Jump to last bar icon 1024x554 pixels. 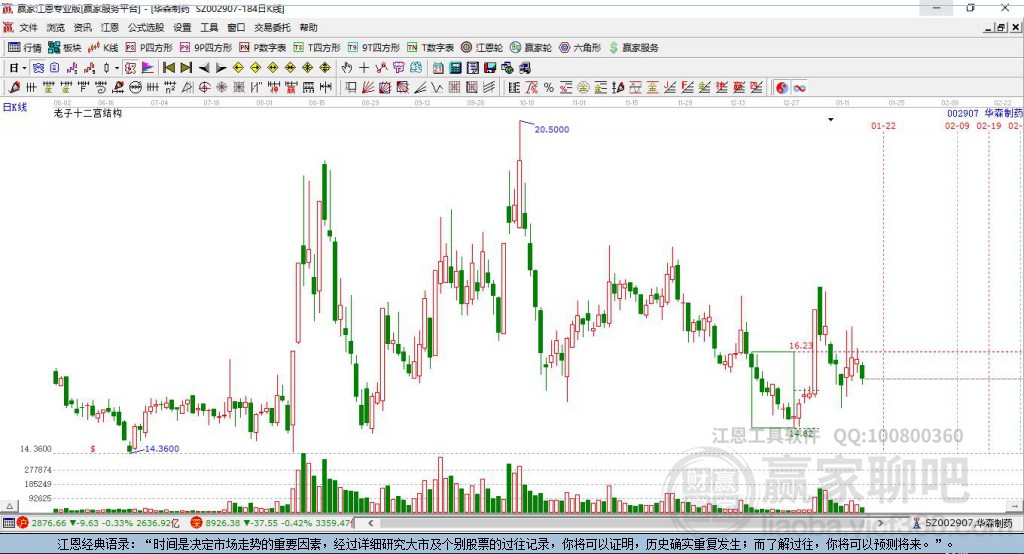186,68
